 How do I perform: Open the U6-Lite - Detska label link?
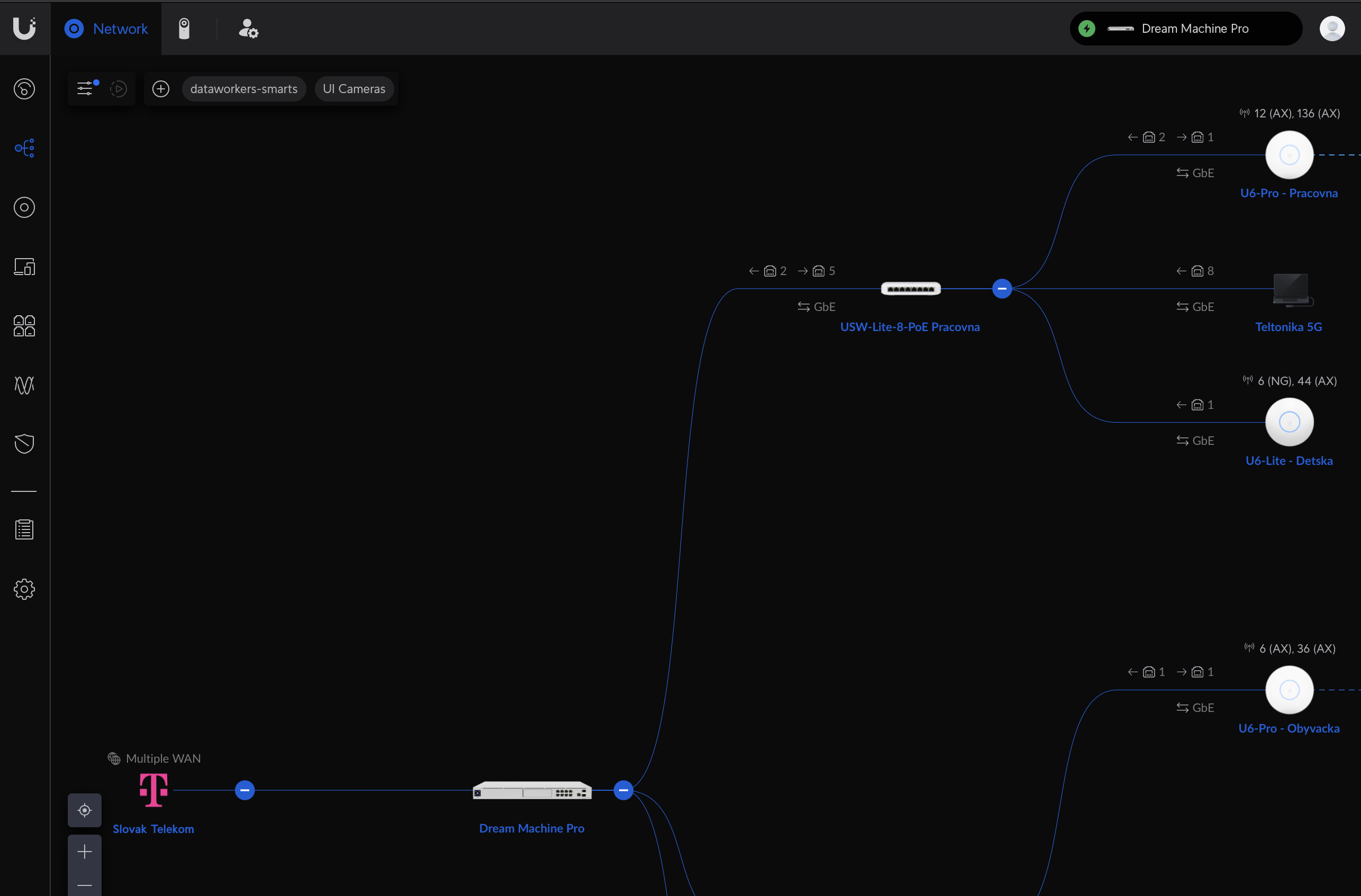1289,461
